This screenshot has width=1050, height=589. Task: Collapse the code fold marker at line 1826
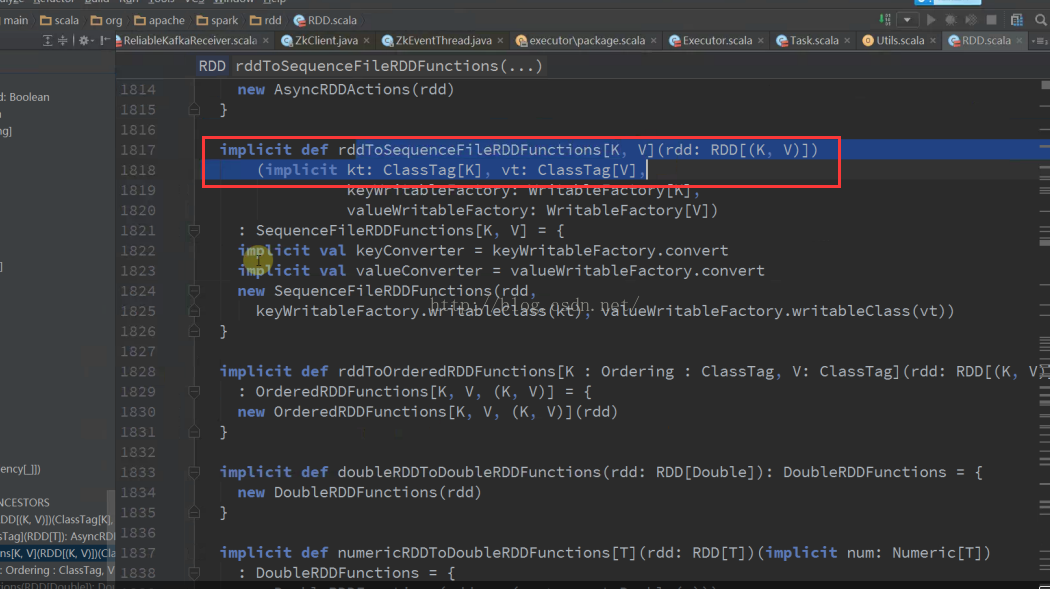coord(194,331)
